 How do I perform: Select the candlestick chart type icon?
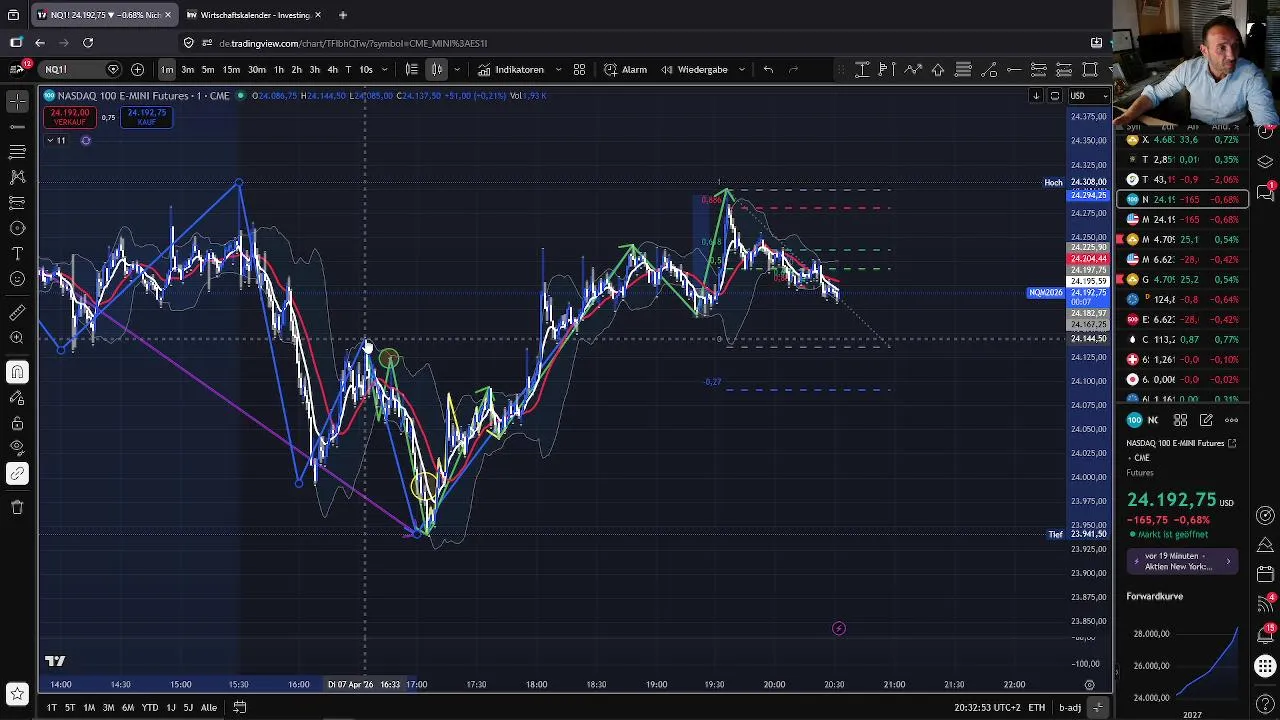437,69
